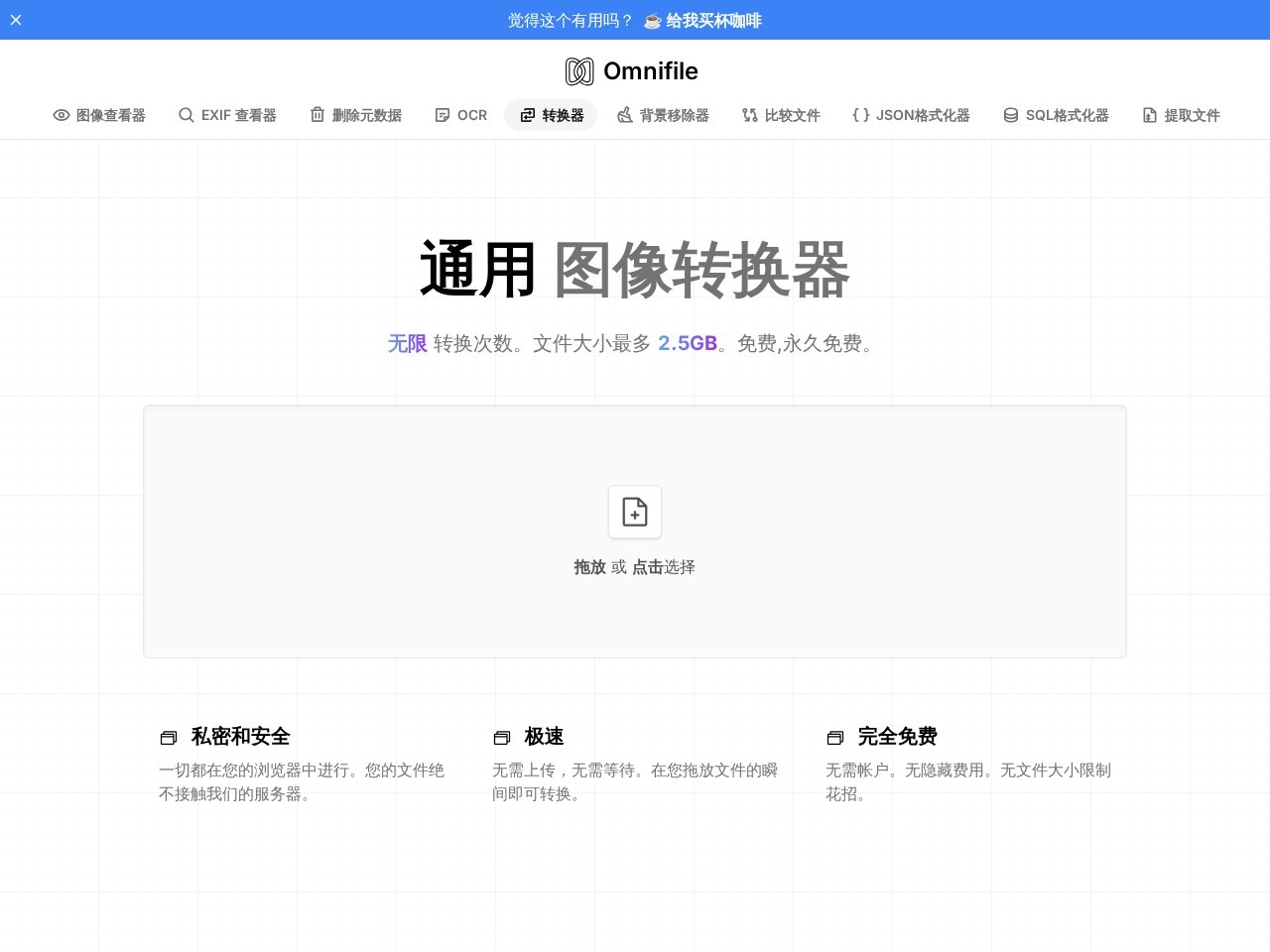Screen dimensions: 1270x952
Task: Click the trash icon for 删除元数据
Action: click(x=317, y=115)
